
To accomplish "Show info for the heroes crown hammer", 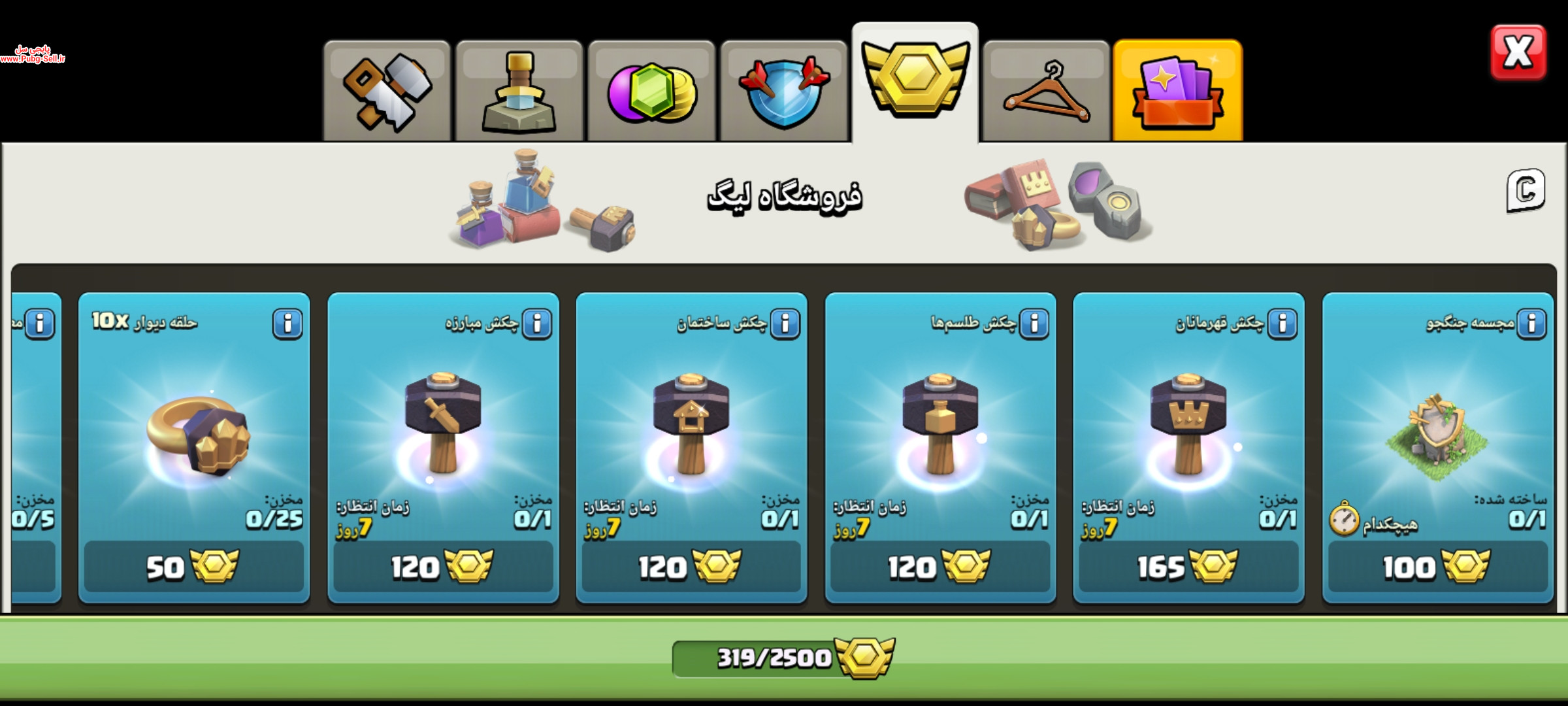I will (1282, 324).
